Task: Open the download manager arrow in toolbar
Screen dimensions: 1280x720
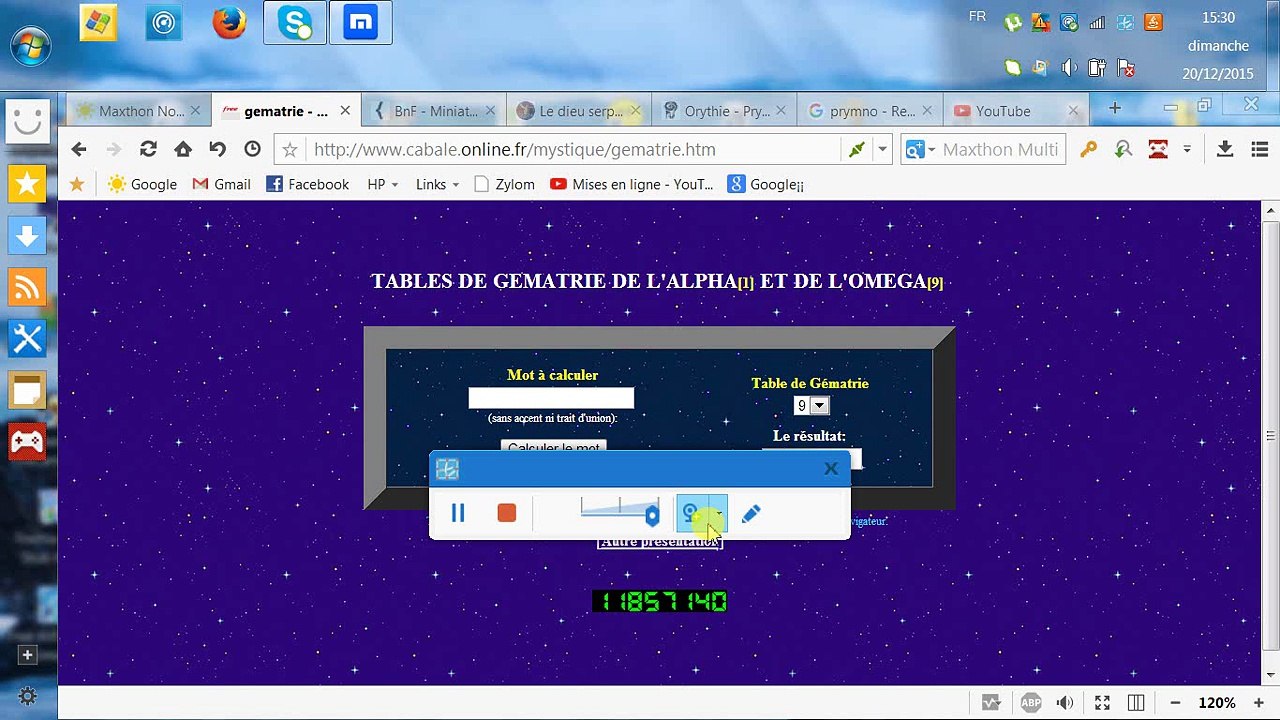Action: [x=1224, y=149]
